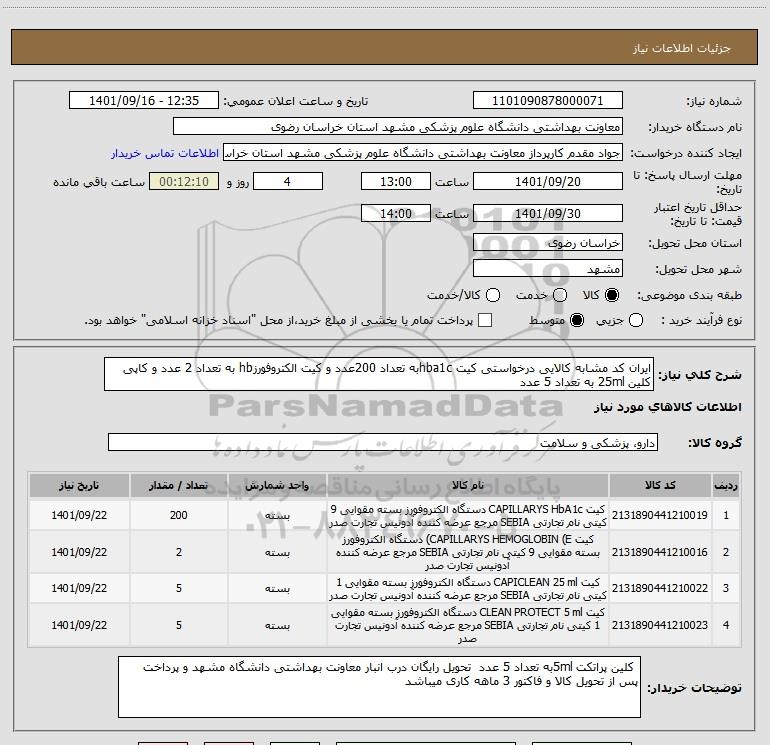Click the quantity cell showing 2
The height and width of the screenshot is (745, 770).
(x=179, y=552)
